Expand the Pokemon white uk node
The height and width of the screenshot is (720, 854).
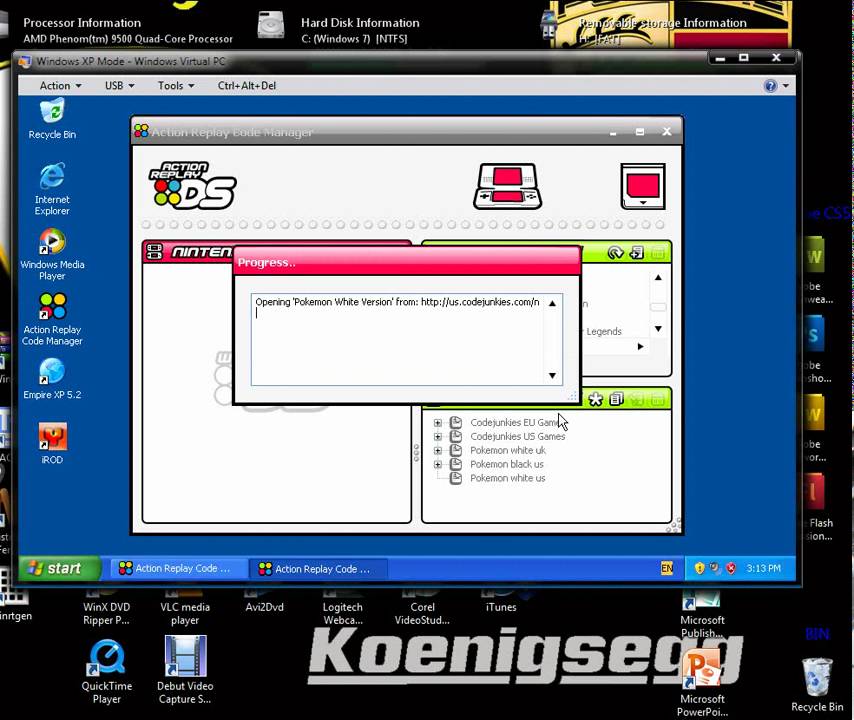(437, 450)
